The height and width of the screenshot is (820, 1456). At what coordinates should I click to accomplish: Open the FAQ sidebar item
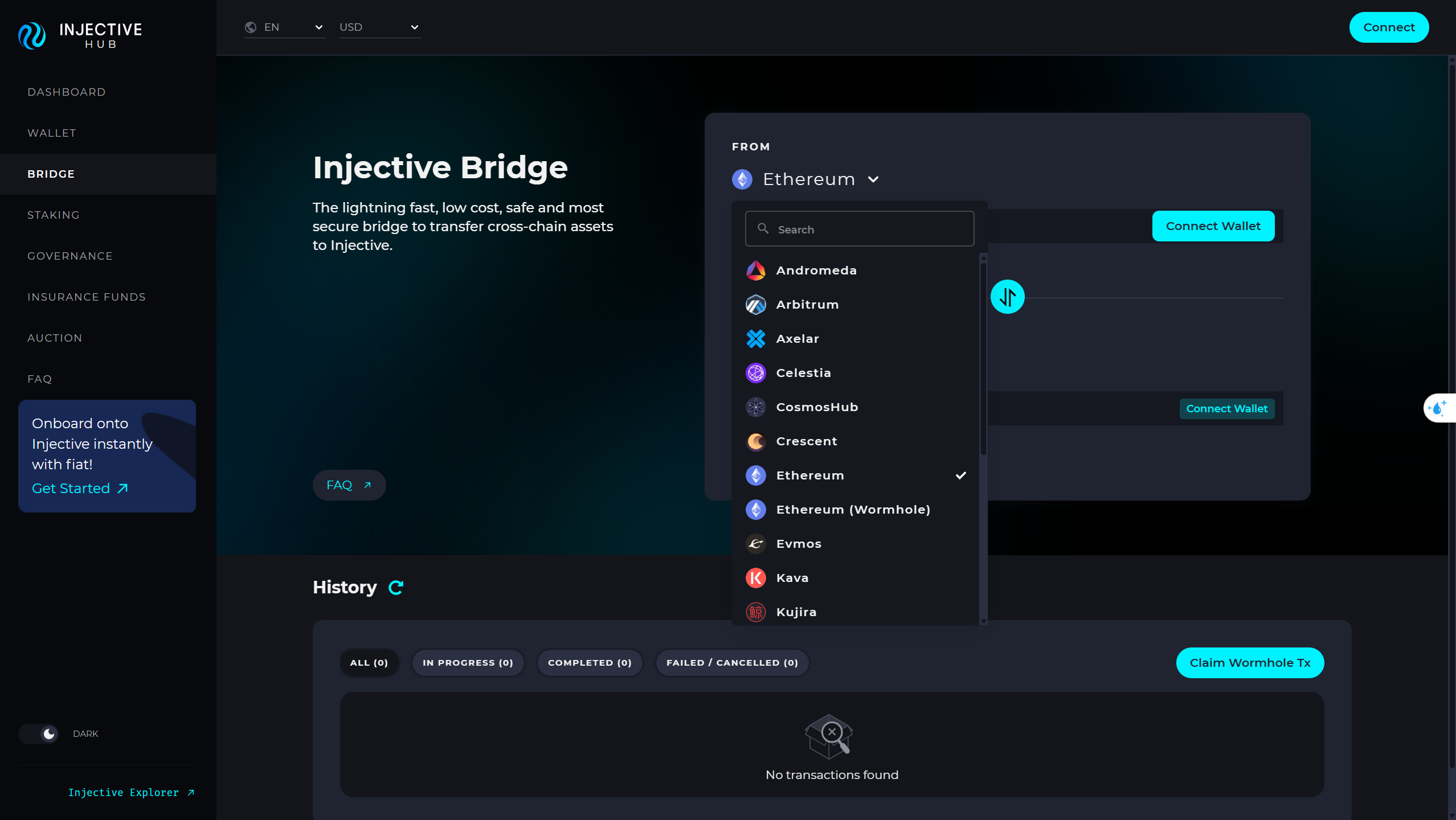[x=40, y=379]
